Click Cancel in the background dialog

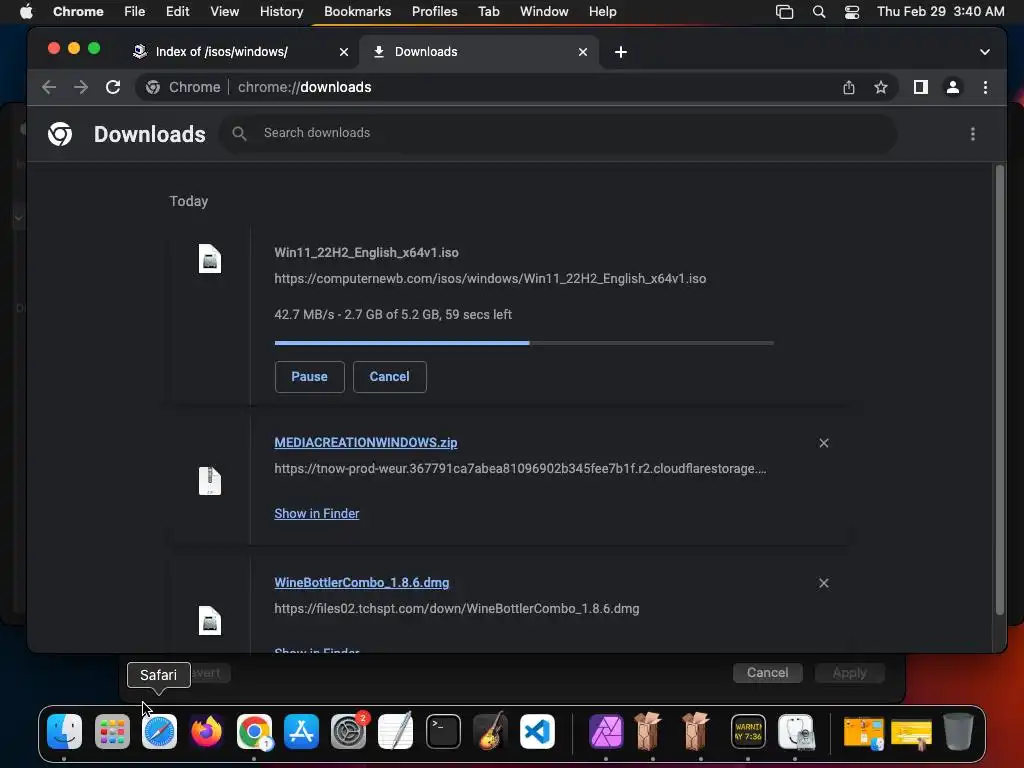coord(767,673)
